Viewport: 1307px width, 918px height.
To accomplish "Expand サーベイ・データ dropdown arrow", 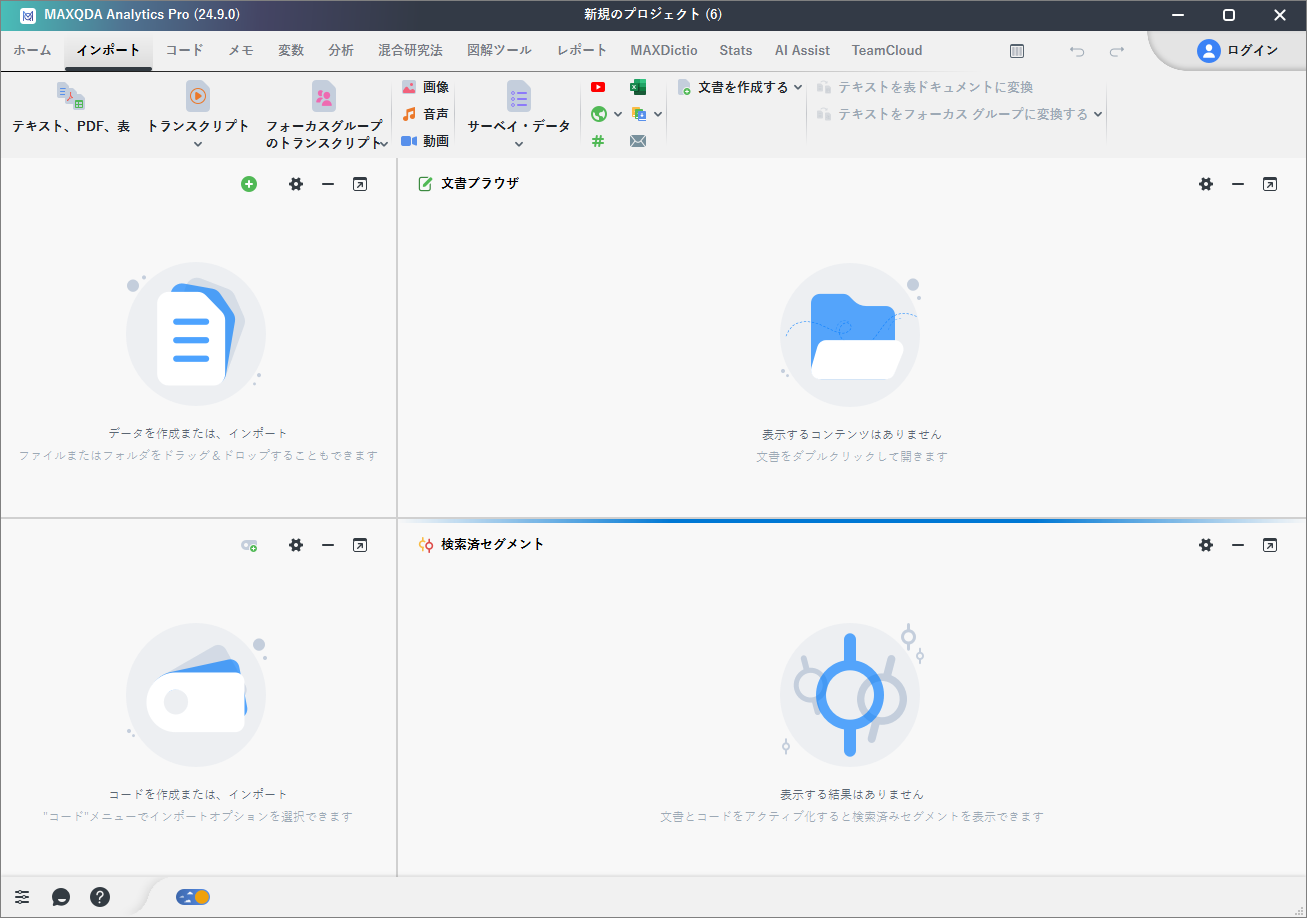I will 519,144.
